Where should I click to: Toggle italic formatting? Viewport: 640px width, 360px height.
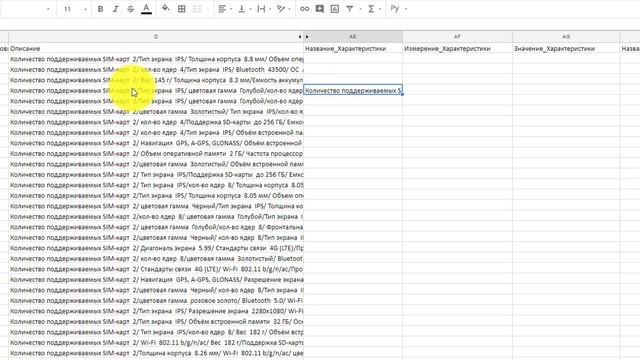(x=116, y=9)
